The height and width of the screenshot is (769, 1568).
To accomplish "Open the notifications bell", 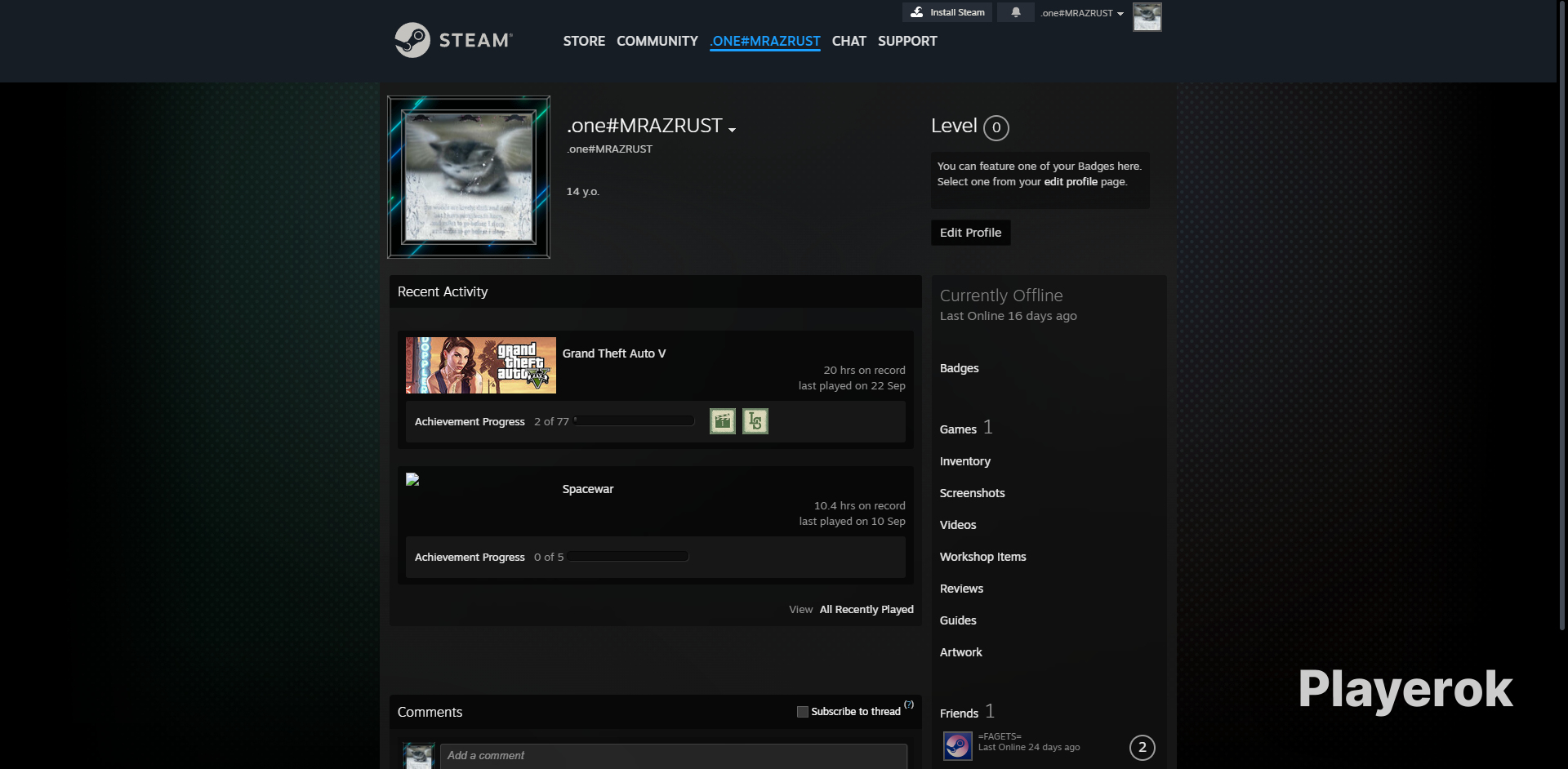I will (1016, 12).
